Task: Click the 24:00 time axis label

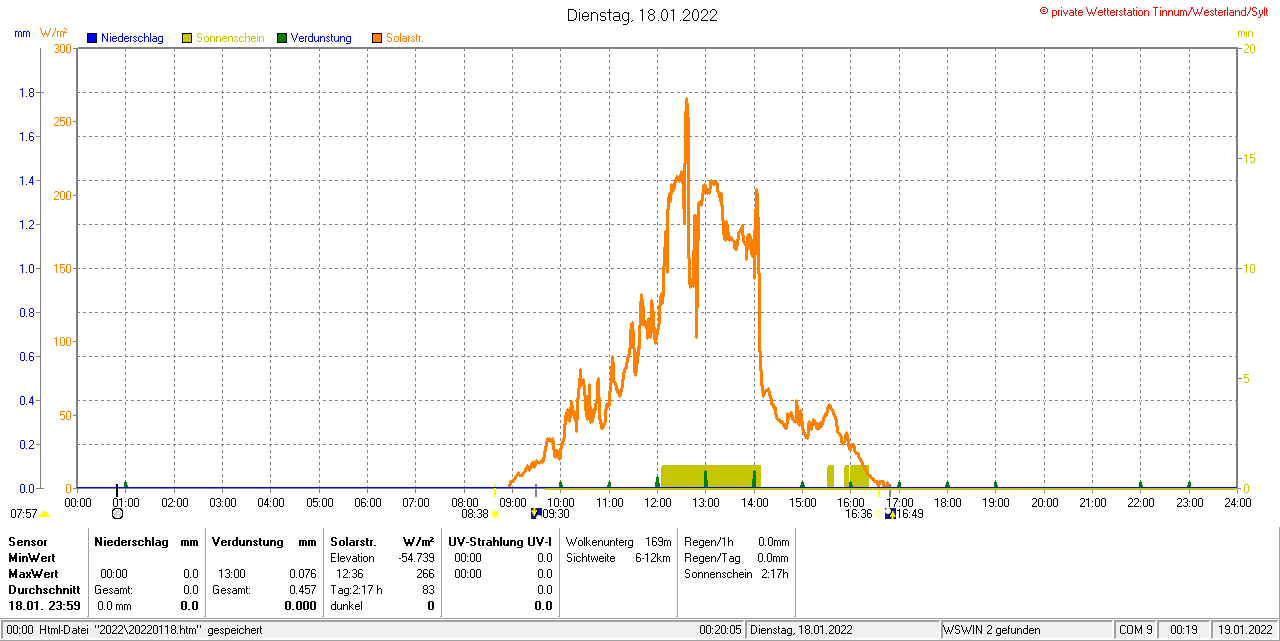Action: click(1238, 502)
